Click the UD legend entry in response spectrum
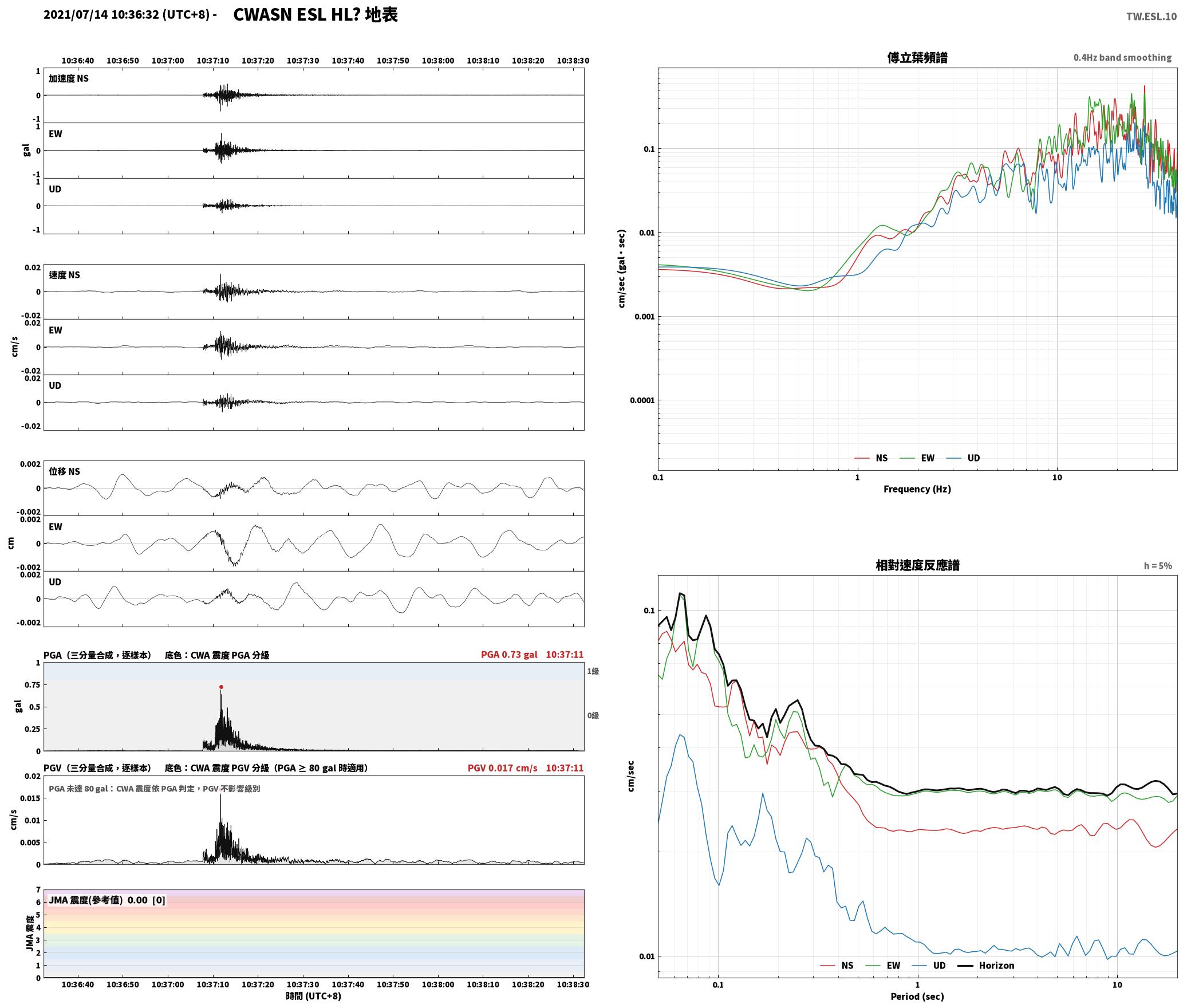The height and width of the screenshot is (1008, 1183). [929, 965]
